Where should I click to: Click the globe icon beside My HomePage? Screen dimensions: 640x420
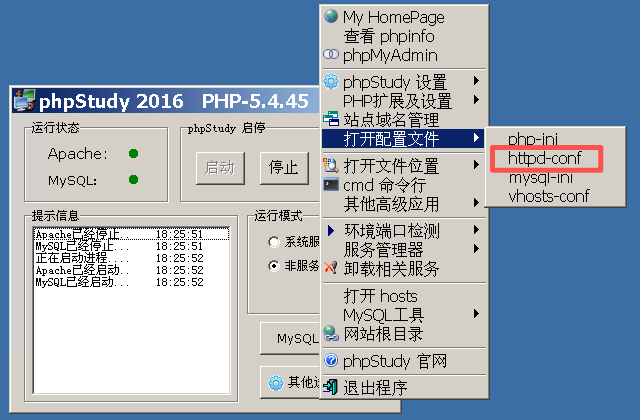tap(331, 16)
